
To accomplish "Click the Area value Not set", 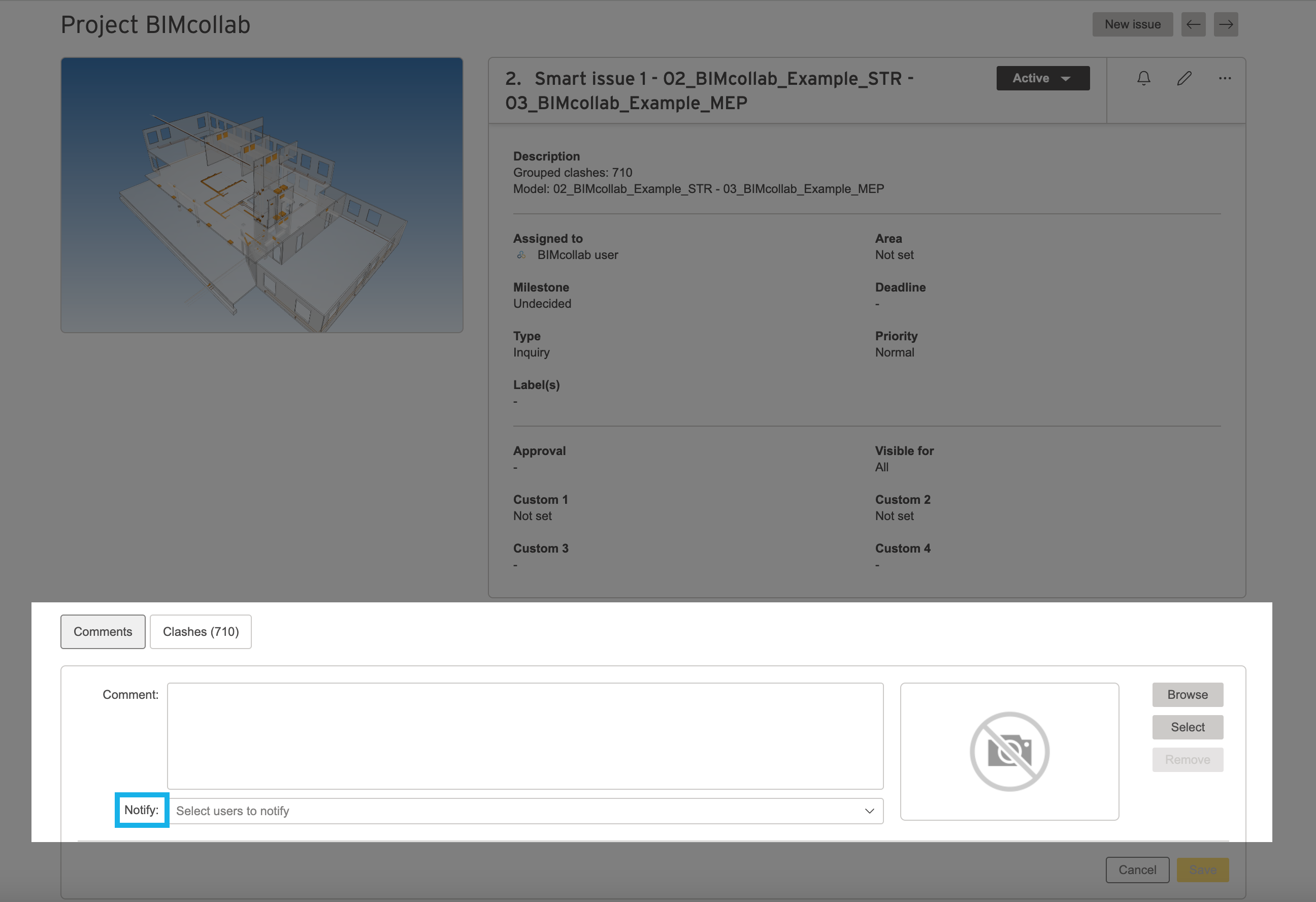I will point(894,255).
